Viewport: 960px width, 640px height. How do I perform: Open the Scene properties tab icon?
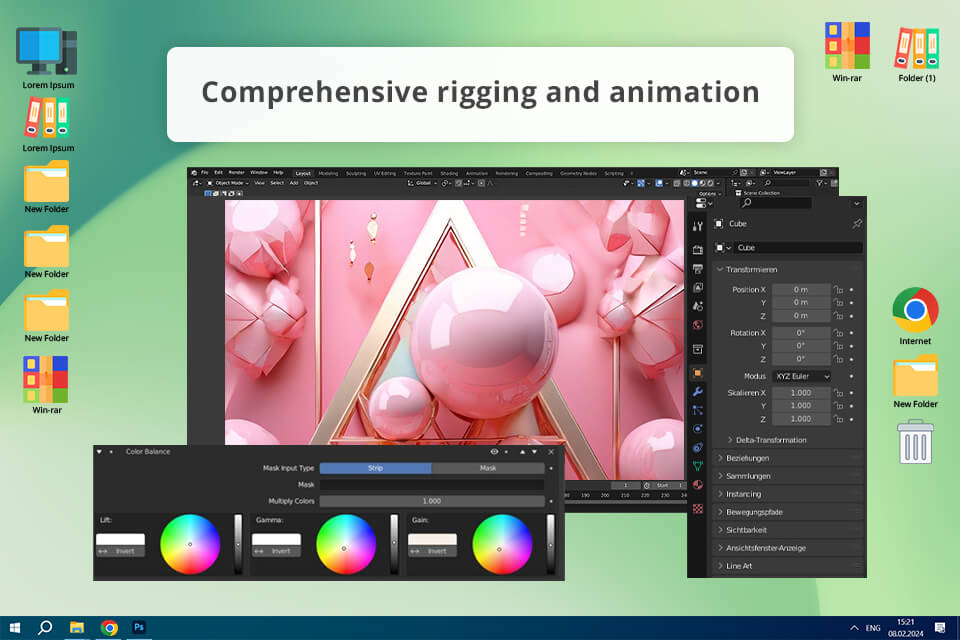pyautogui.click(x=697, y=306)
